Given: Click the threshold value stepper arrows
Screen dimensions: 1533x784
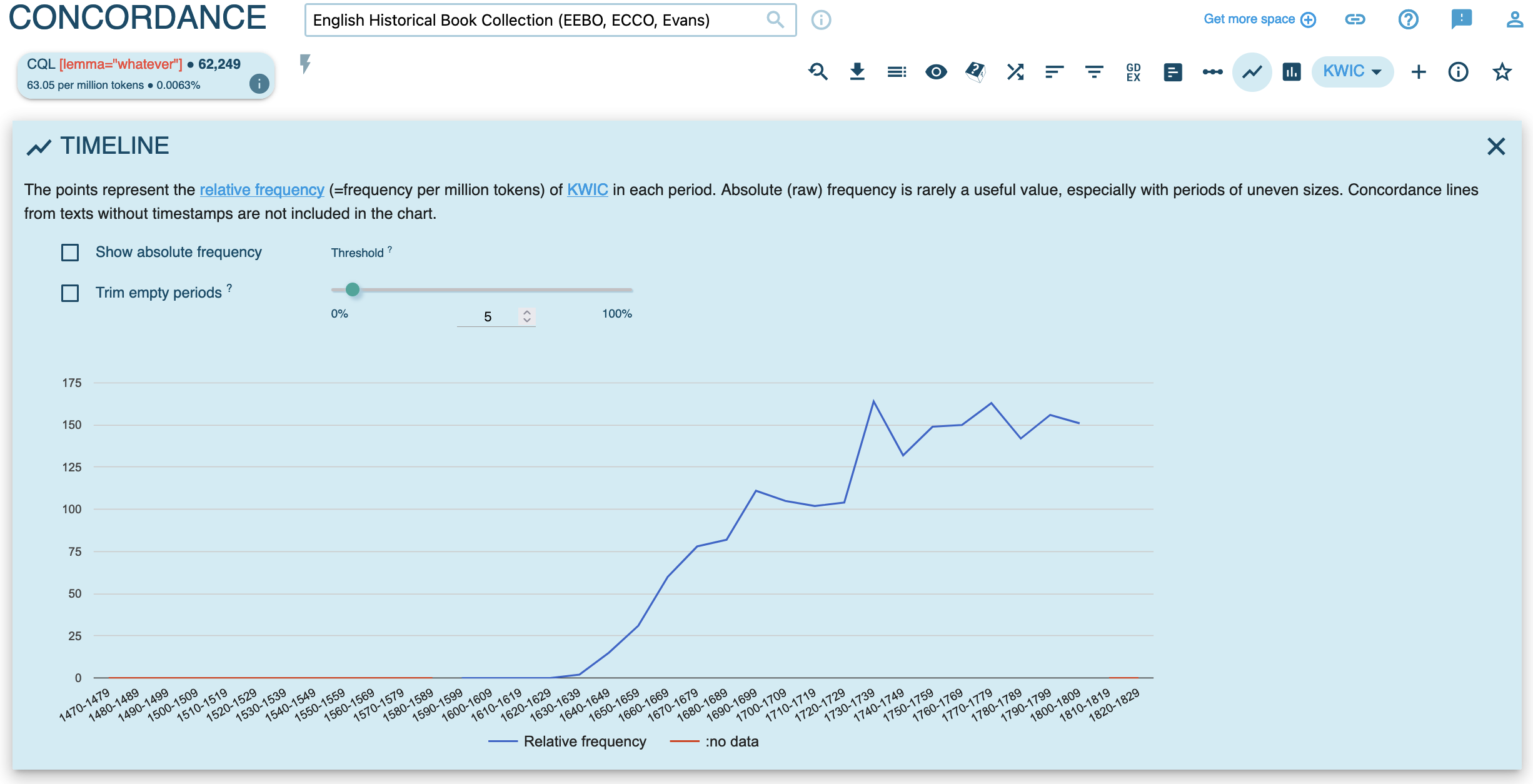Looking at the screenshot, I should point(527,316).
